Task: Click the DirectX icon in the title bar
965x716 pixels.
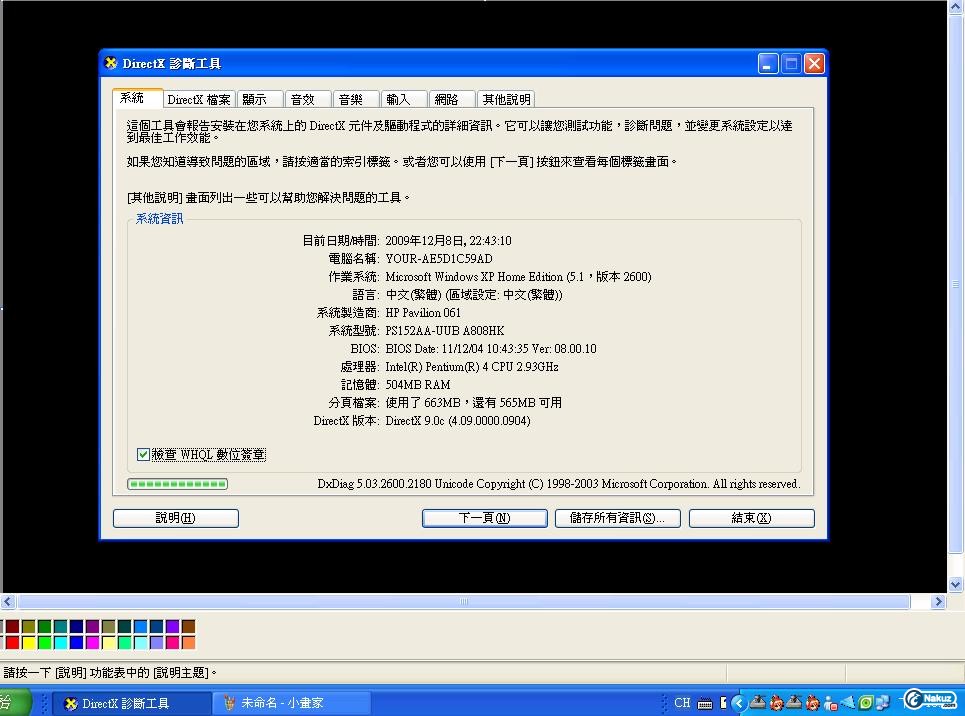Action: point(111,64)
